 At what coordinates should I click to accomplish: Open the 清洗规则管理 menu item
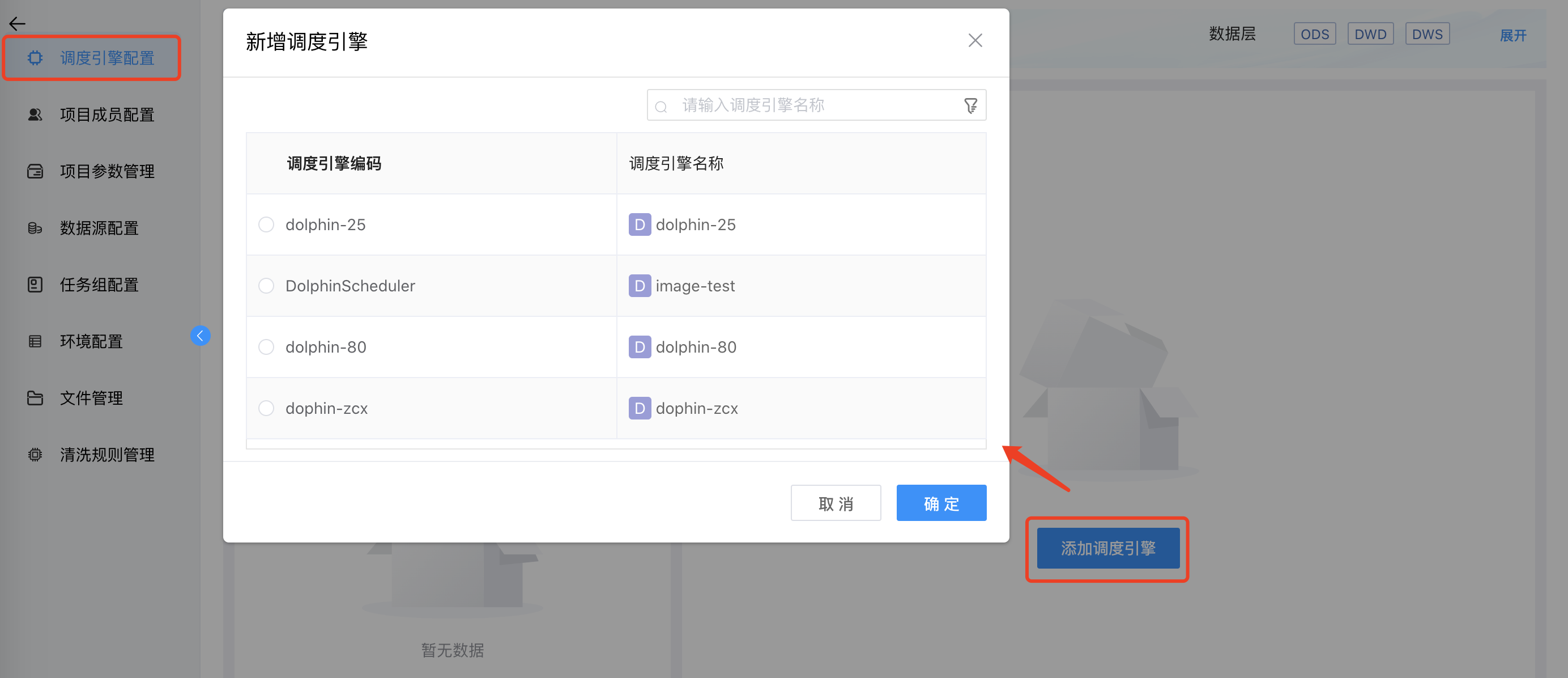click(x=106, y=455)
